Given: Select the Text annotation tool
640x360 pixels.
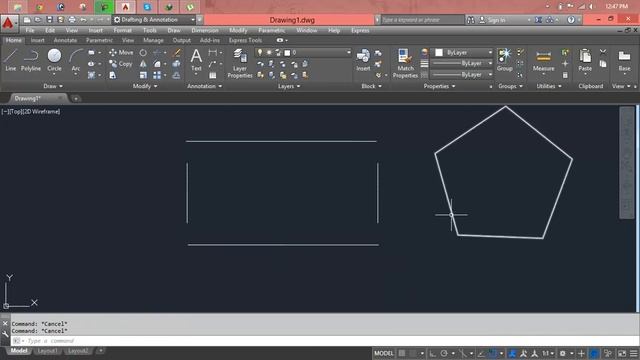Looking at the screenshot, I should click(x=196, y=60).
